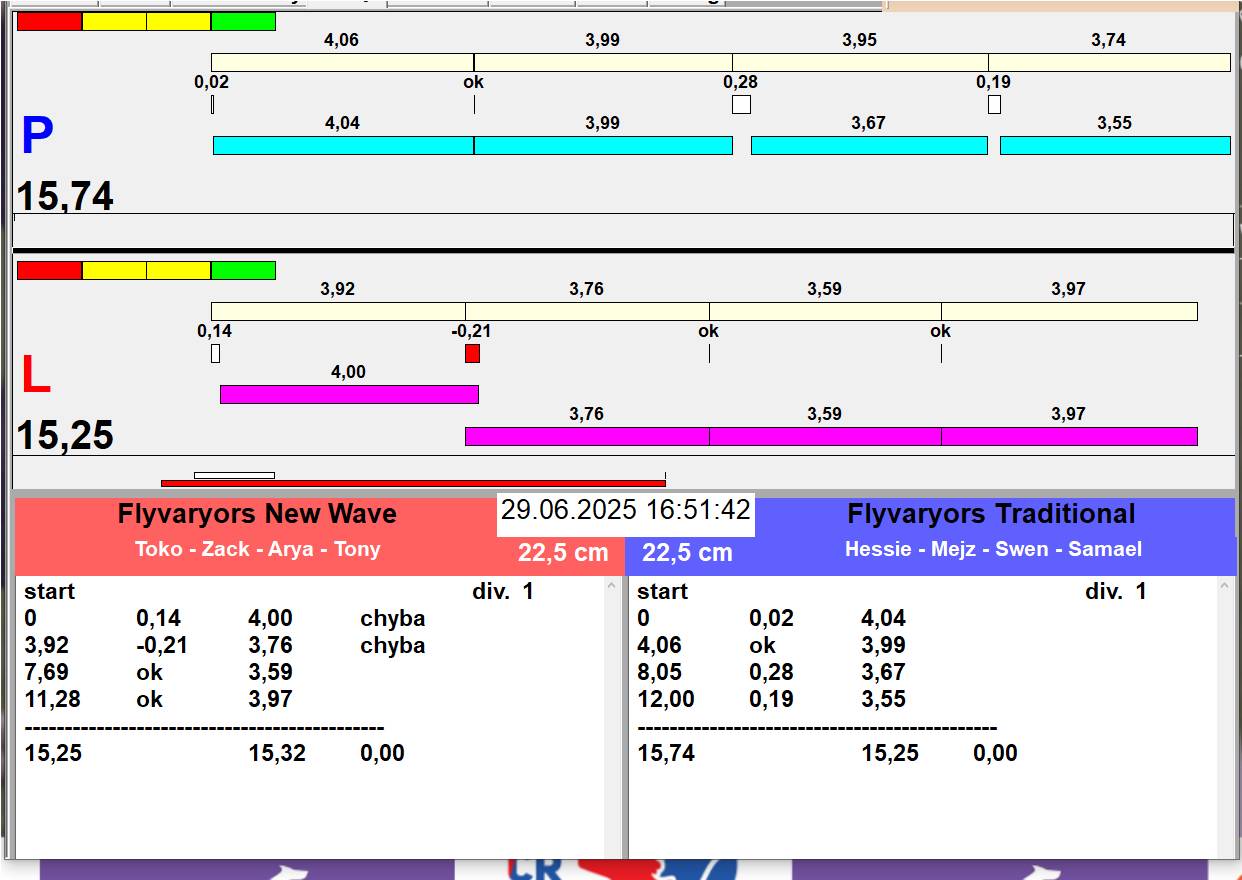Click the date and time stamp field
1242x880 pixels.
[625, 511]
